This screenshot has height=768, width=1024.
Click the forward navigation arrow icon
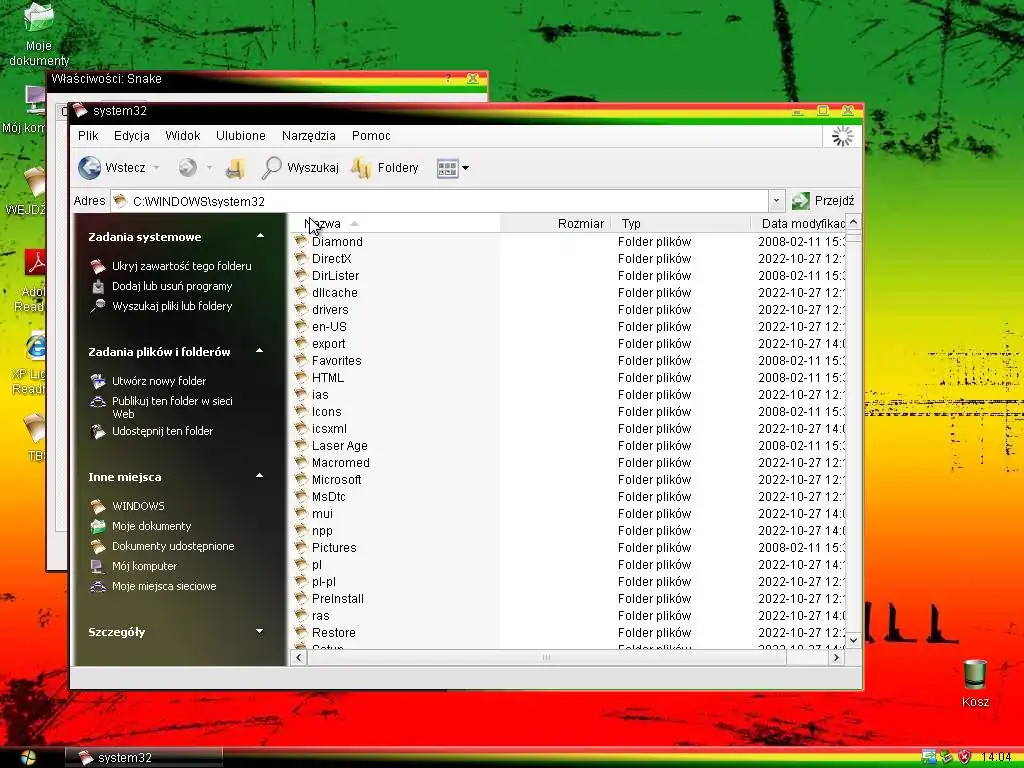[x=187, y=168]
